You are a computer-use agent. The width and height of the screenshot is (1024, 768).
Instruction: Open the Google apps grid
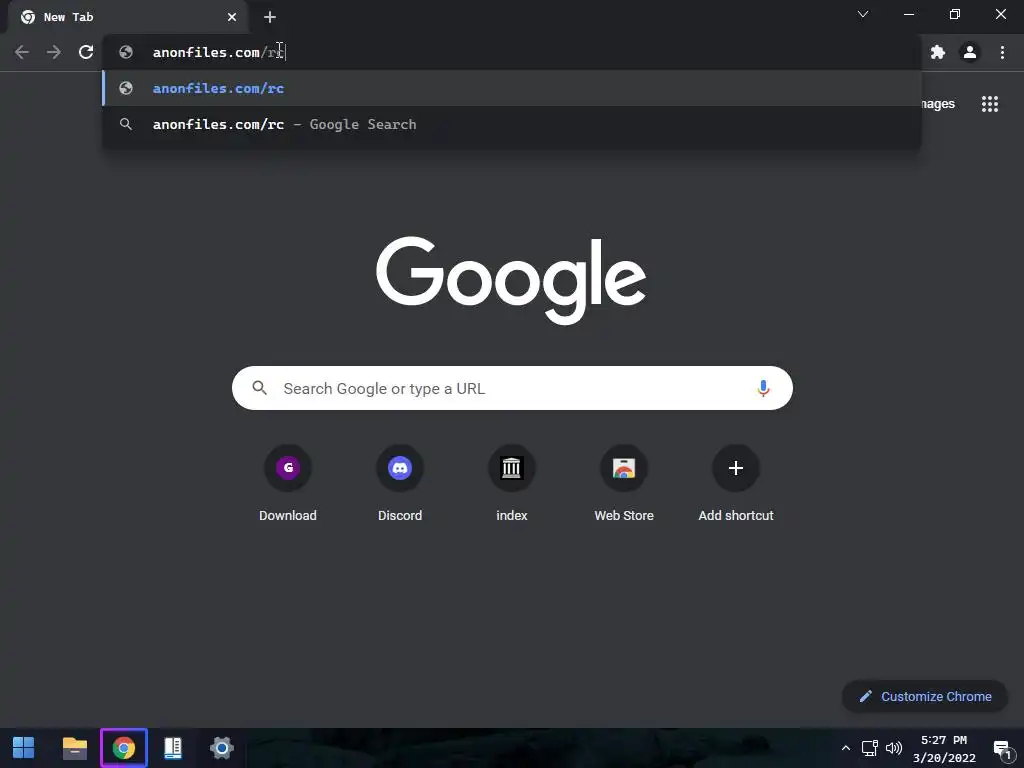(990, 104)
